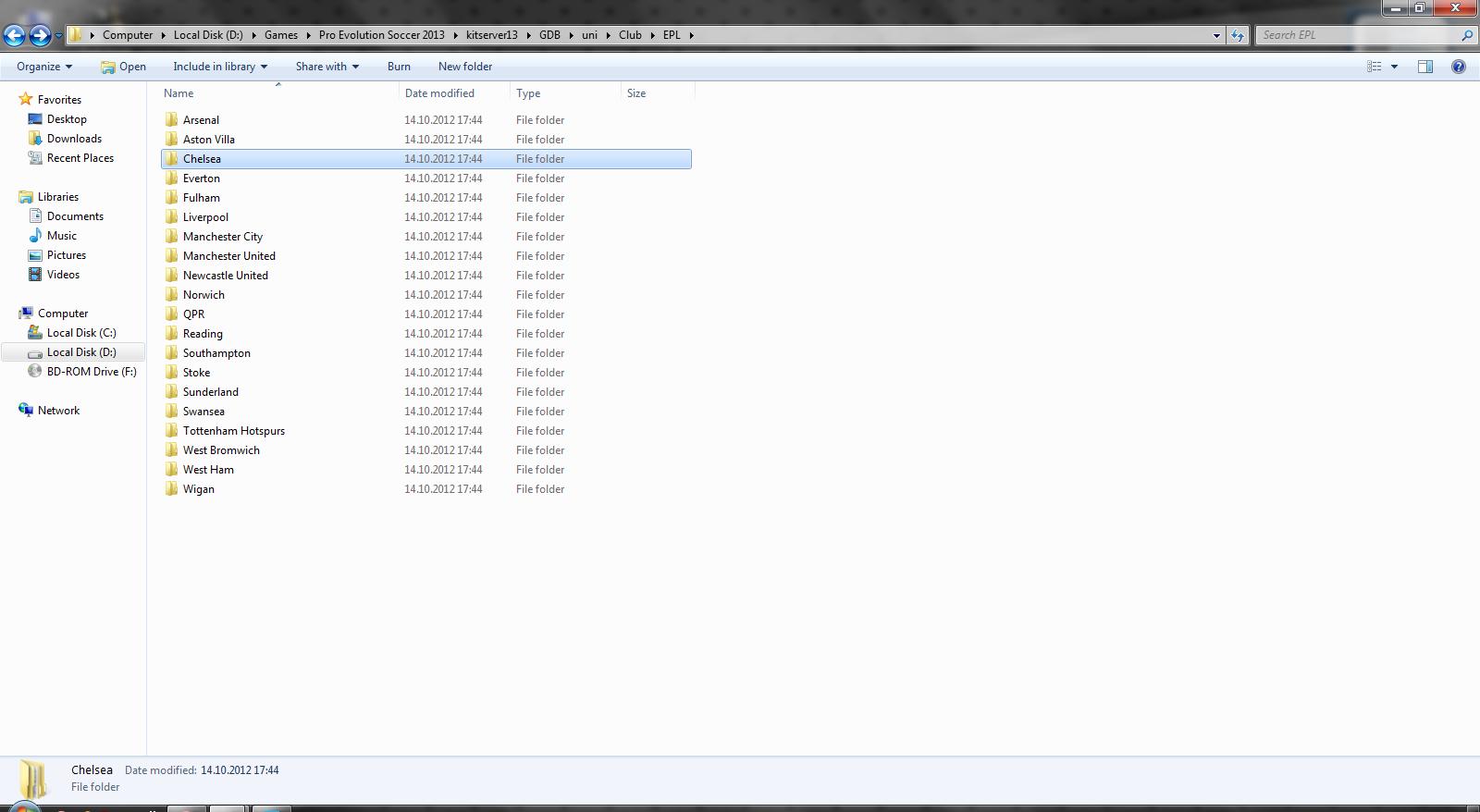Open the Organize dropdown menu
Screen dimensions: 1480x812
[x=44, y=67]
